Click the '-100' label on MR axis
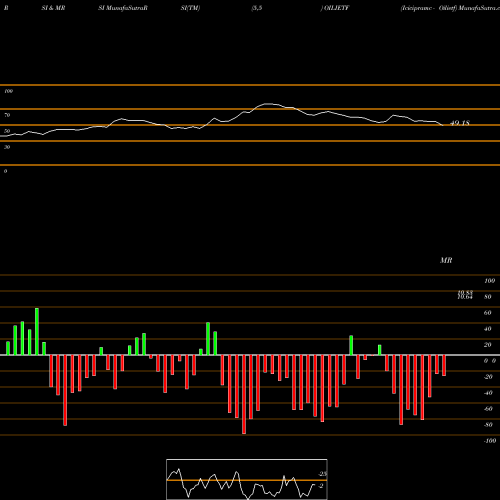 490,441
